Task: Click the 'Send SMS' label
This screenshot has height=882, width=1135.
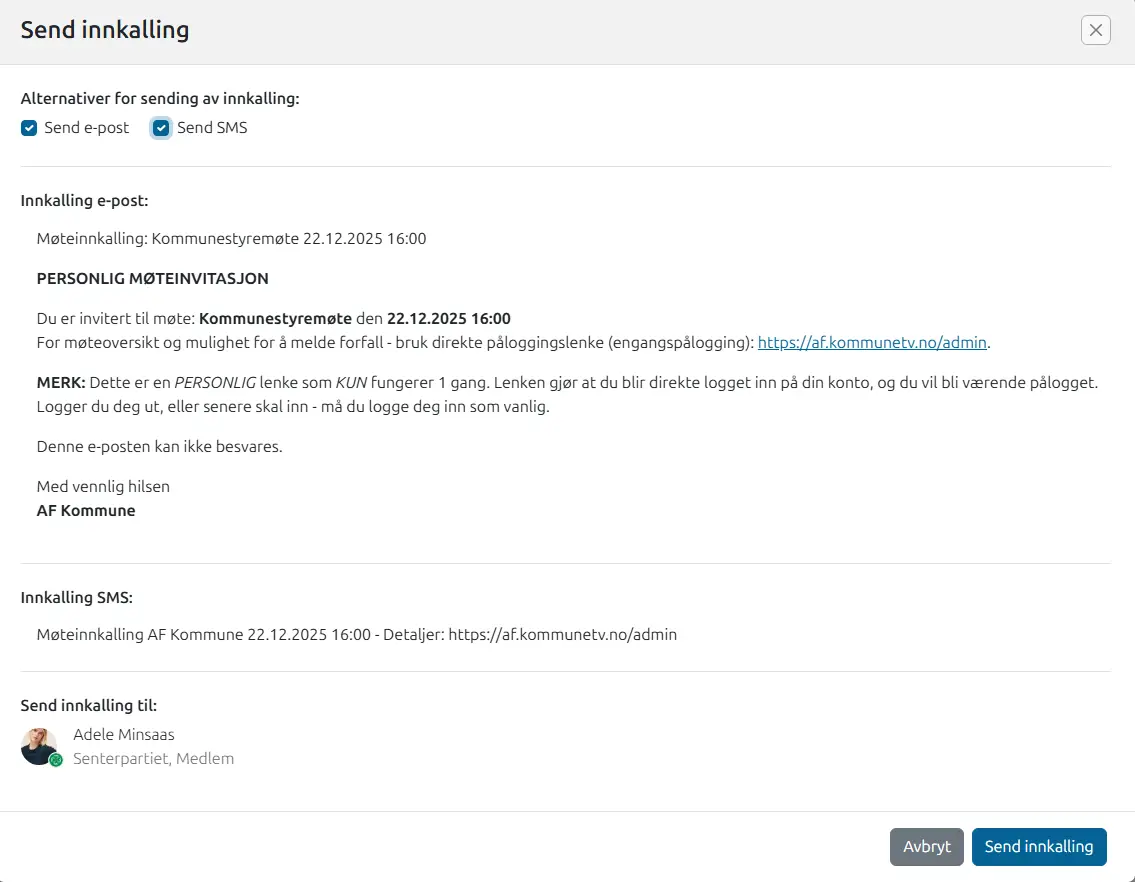Action: click(x=212, y=127)
